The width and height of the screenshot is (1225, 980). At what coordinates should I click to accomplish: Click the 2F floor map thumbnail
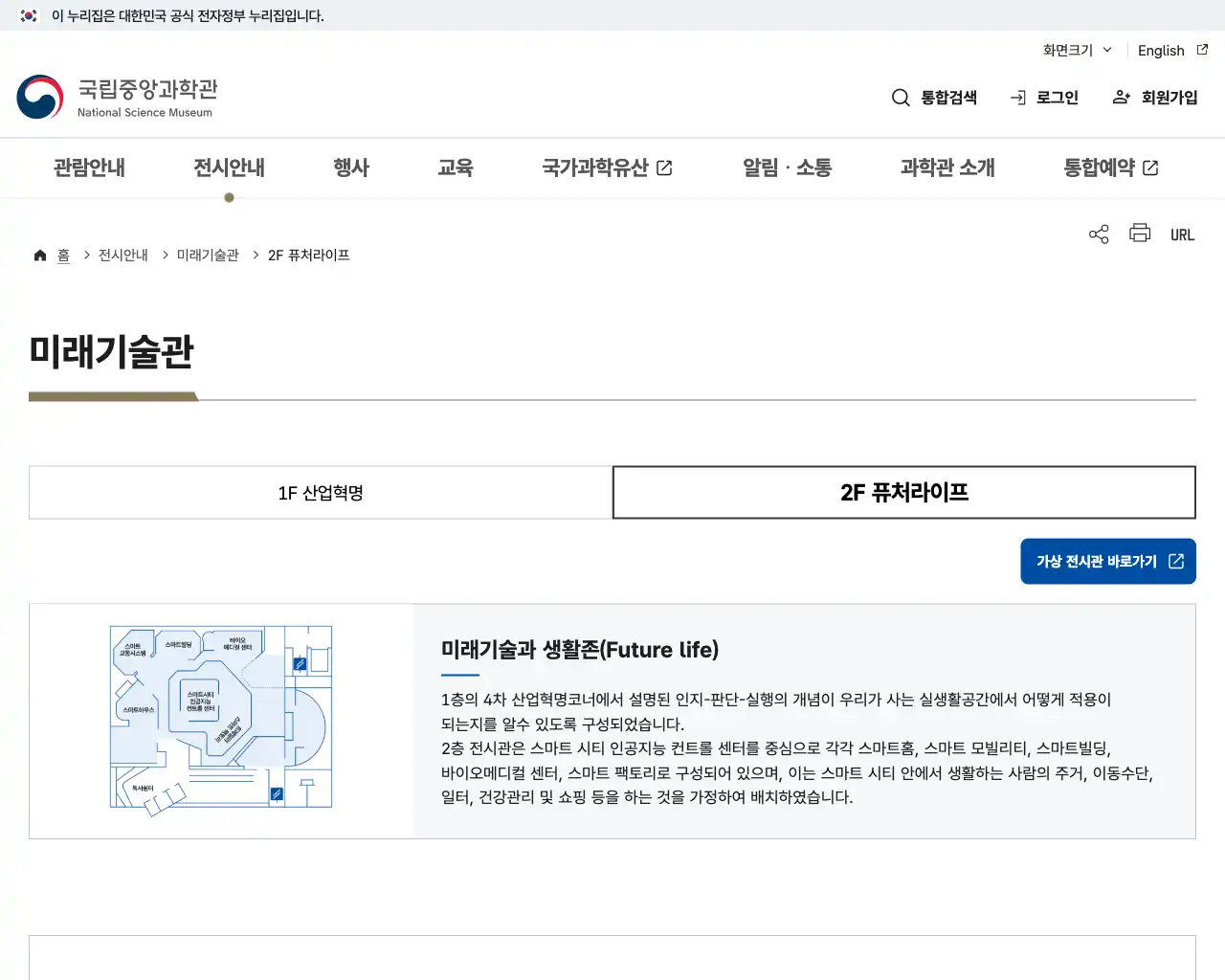pyautogui.click(x=220, y=719)
